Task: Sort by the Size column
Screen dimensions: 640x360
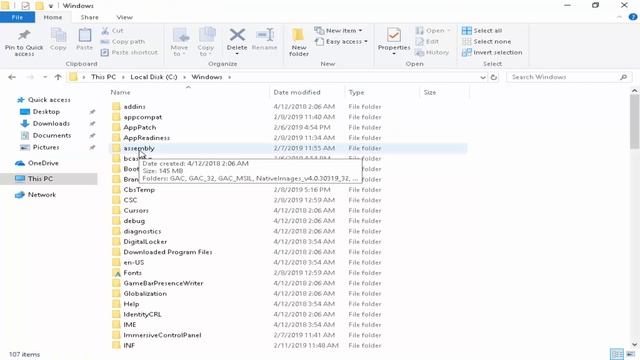Action: click(x=430, y=93)
